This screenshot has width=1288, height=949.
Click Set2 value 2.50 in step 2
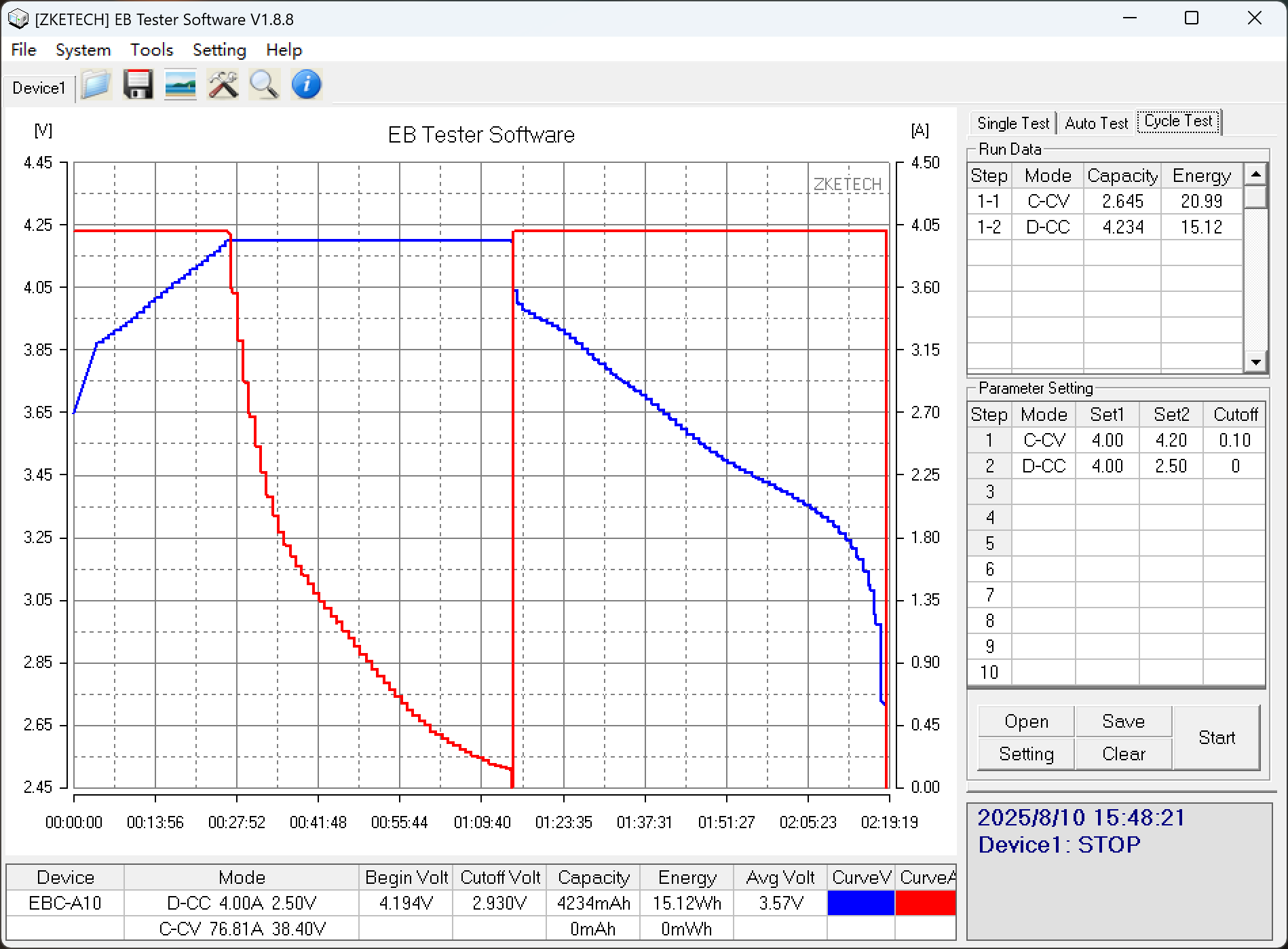(1171, 466)
